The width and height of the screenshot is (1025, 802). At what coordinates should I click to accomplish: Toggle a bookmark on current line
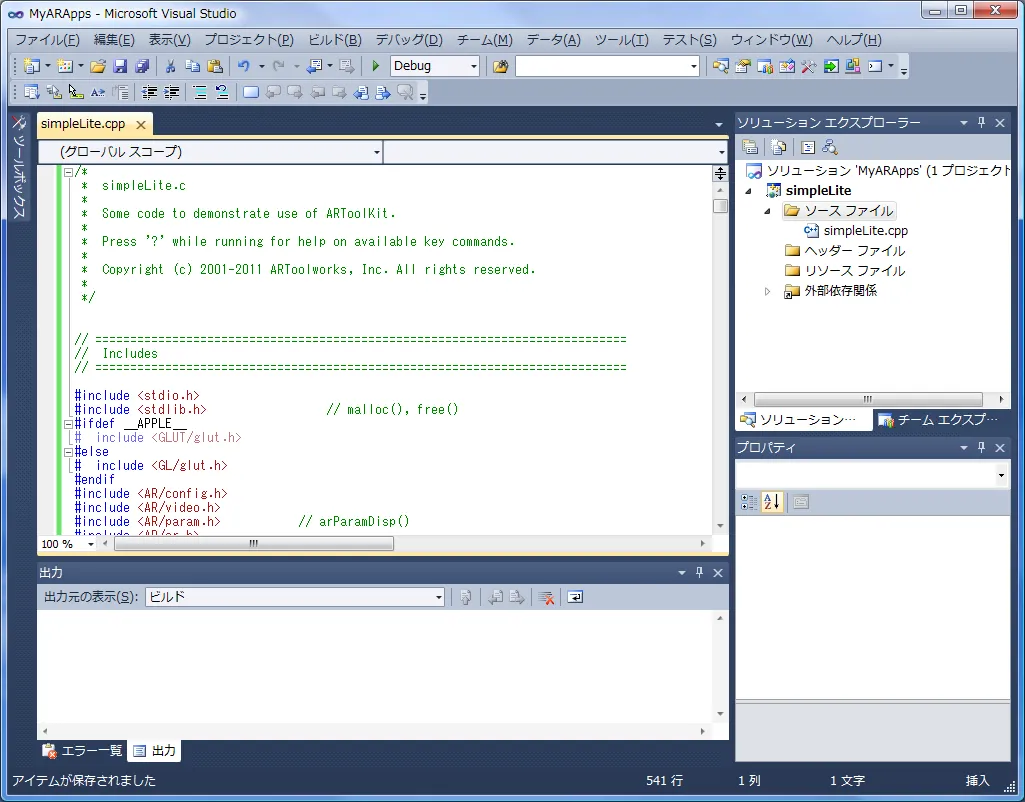(x=251, y=93)
